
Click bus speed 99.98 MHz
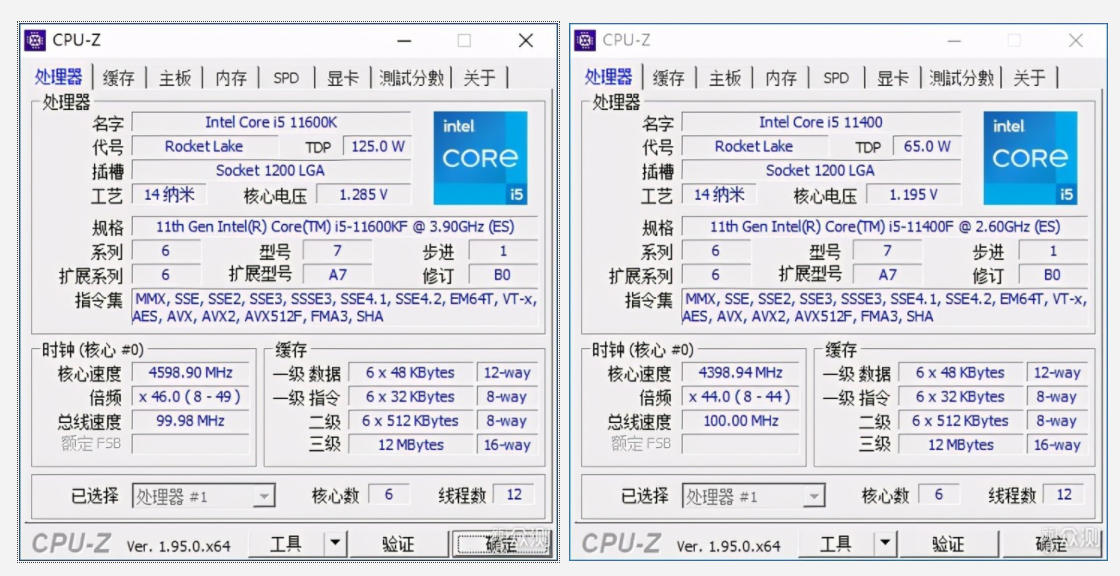point(191,421)
